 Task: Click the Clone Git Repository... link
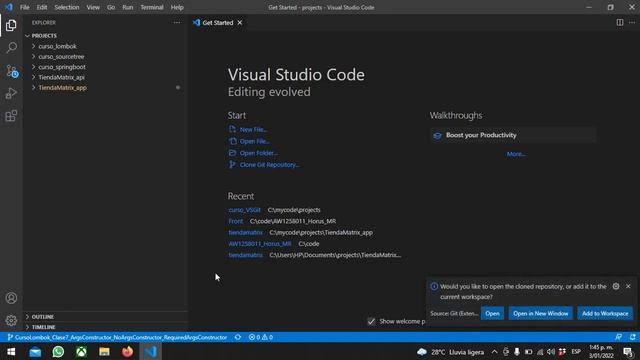[x=269, y=165]
